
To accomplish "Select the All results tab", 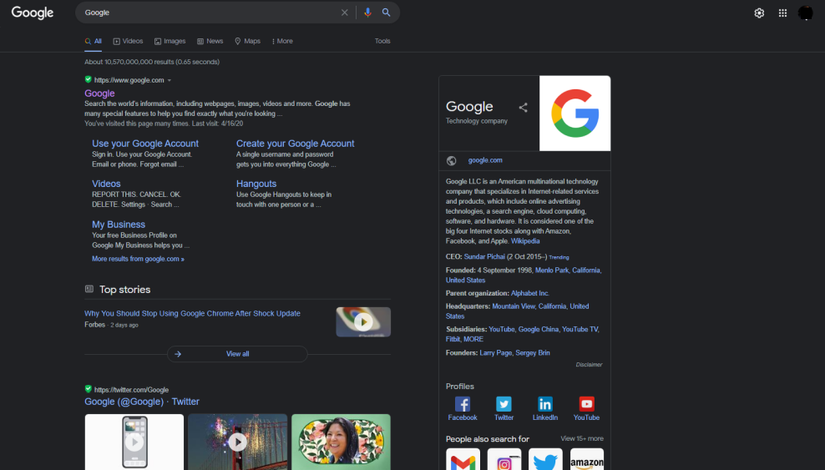I will [93, 41].
